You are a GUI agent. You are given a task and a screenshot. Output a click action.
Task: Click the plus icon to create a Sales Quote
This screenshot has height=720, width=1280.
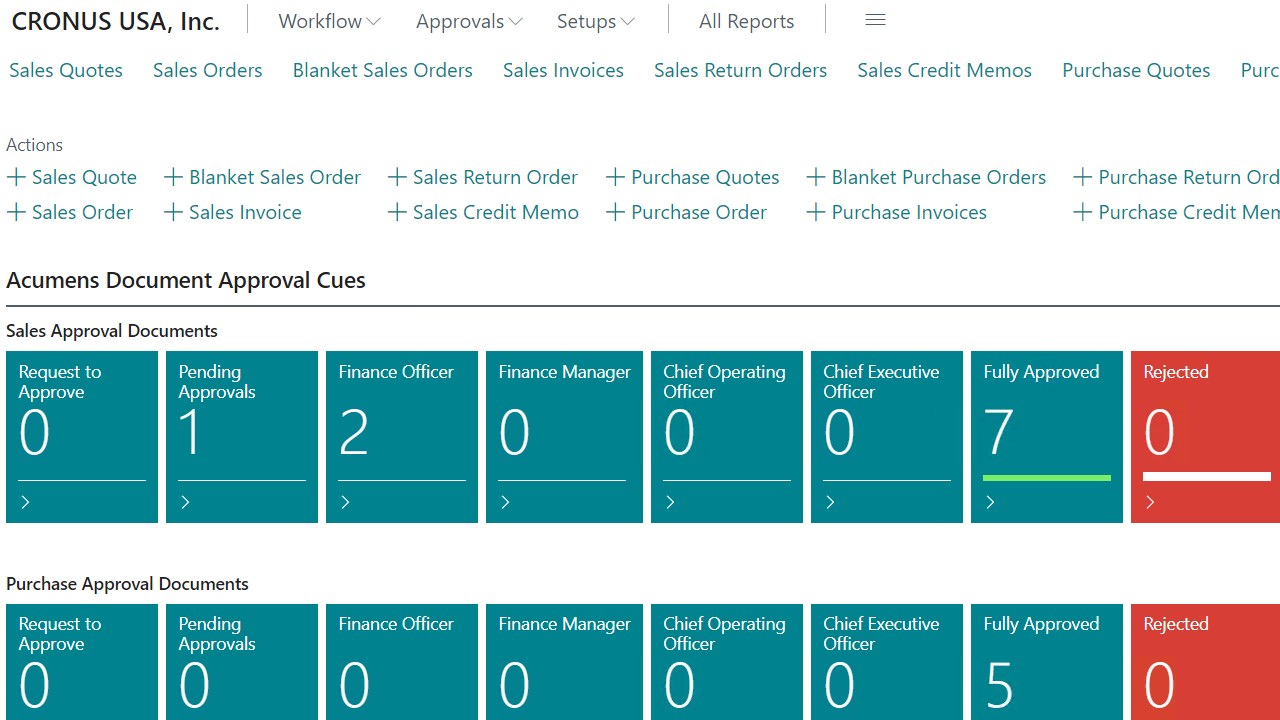click(x=15, y=177)
